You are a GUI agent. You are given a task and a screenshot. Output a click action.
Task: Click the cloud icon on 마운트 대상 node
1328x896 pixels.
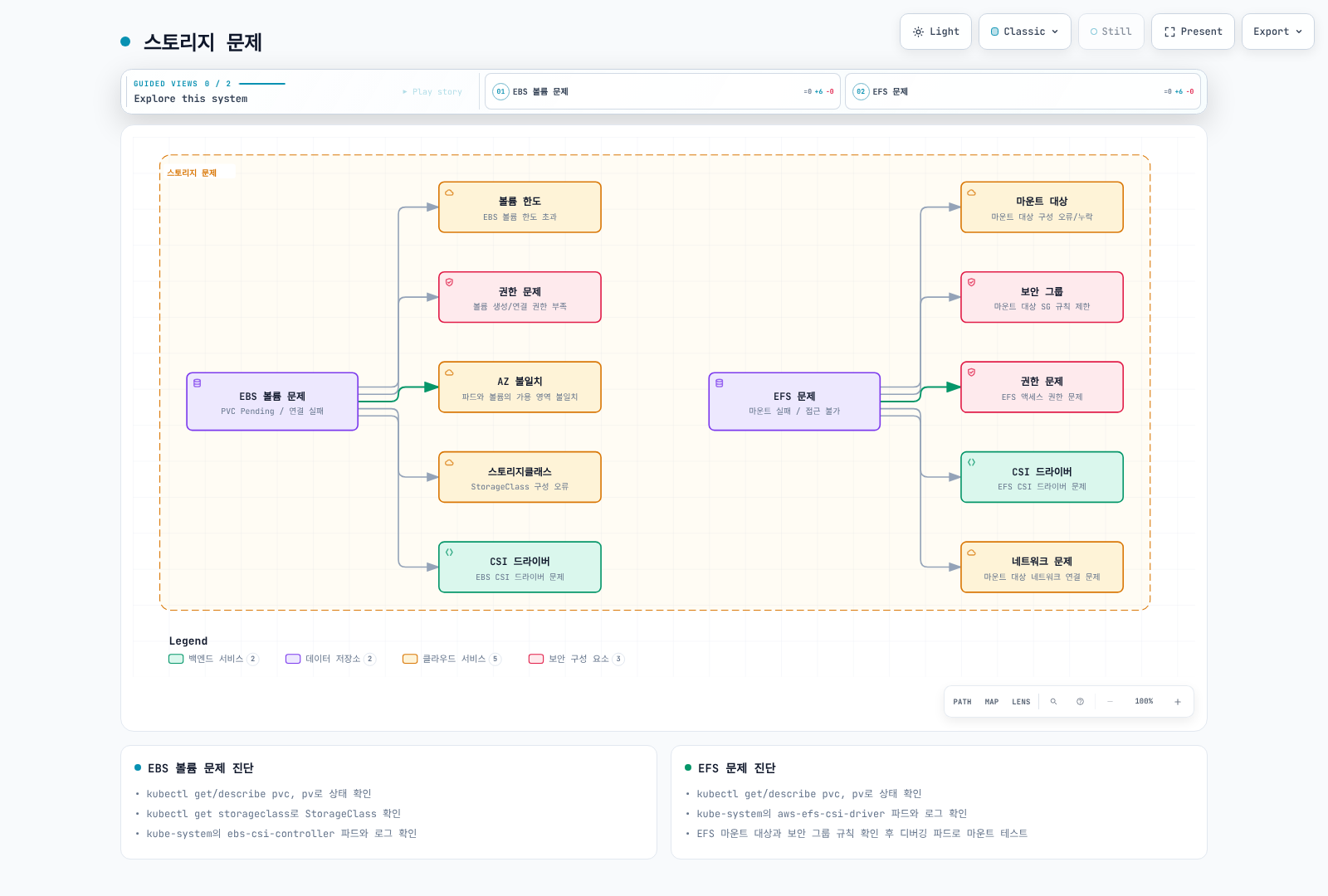(x=971, y=192)
